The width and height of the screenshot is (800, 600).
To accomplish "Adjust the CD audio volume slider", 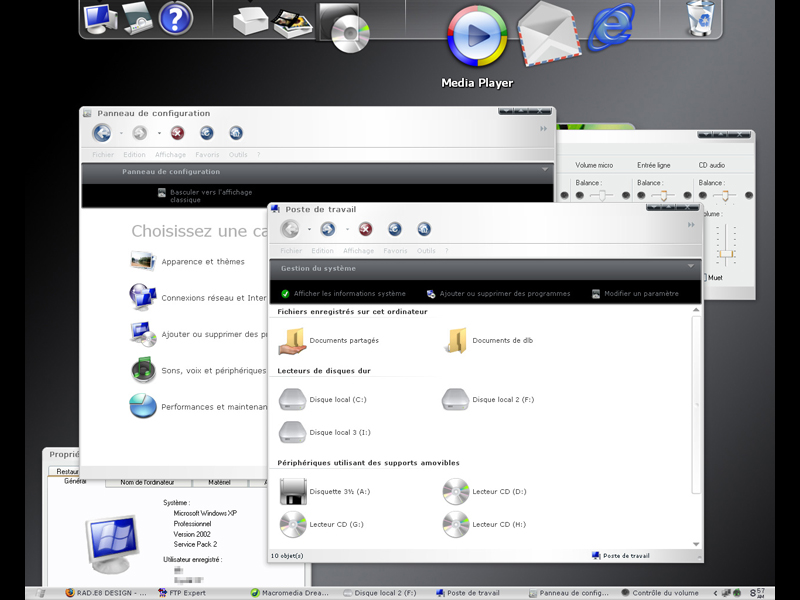I will tap(726, 254).
